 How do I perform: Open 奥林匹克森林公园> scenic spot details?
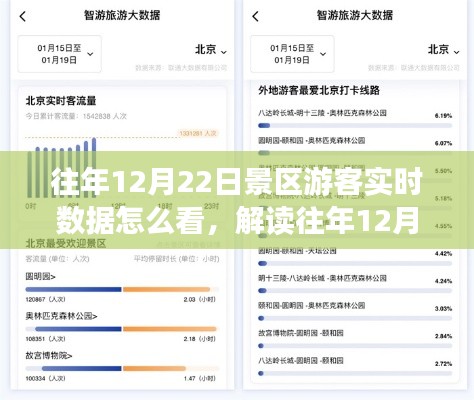[x=61, y=316]
